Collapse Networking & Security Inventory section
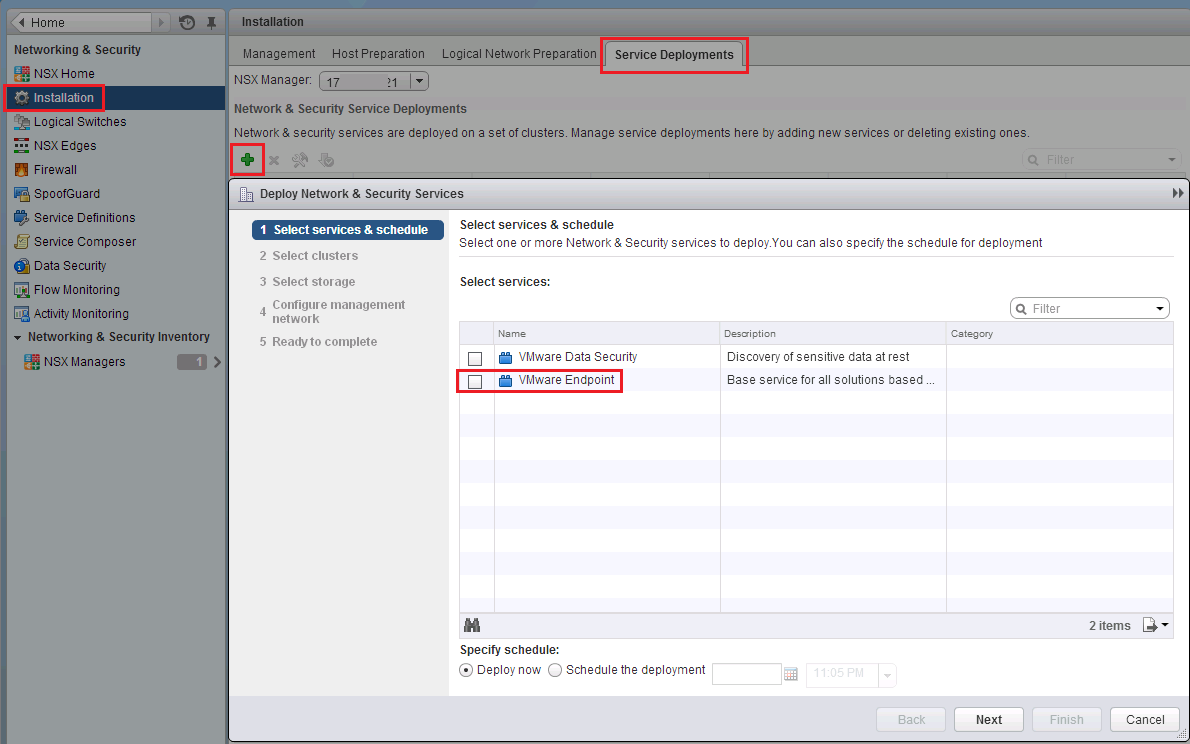Screen dimensions: 1190x744 point(18,337)
